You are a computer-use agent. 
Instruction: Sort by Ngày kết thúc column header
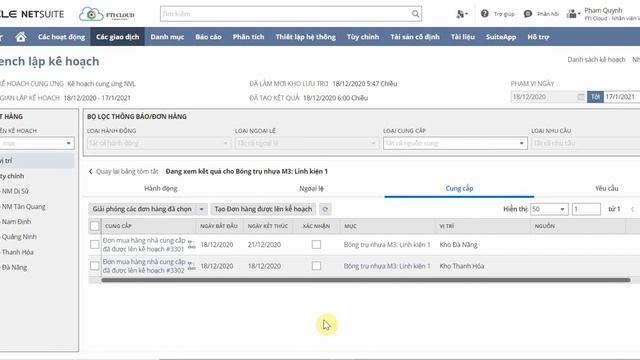tap(268, 226)
